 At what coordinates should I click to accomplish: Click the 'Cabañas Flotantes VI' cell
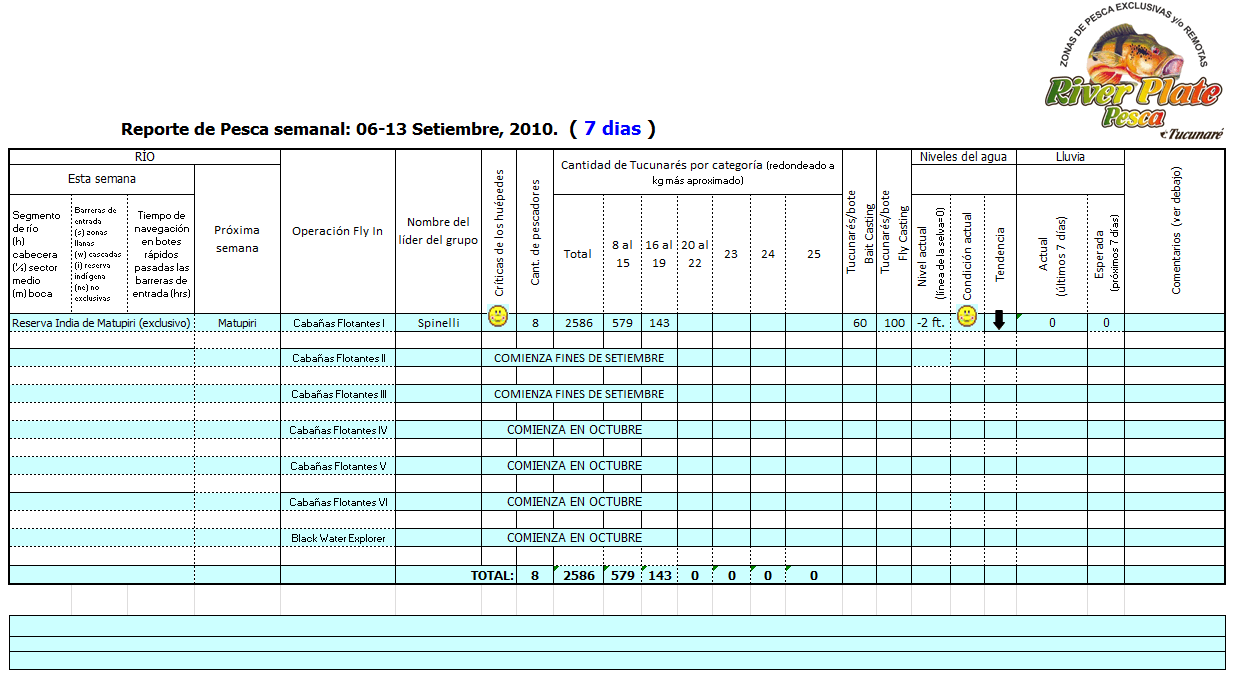pos(338,502)
